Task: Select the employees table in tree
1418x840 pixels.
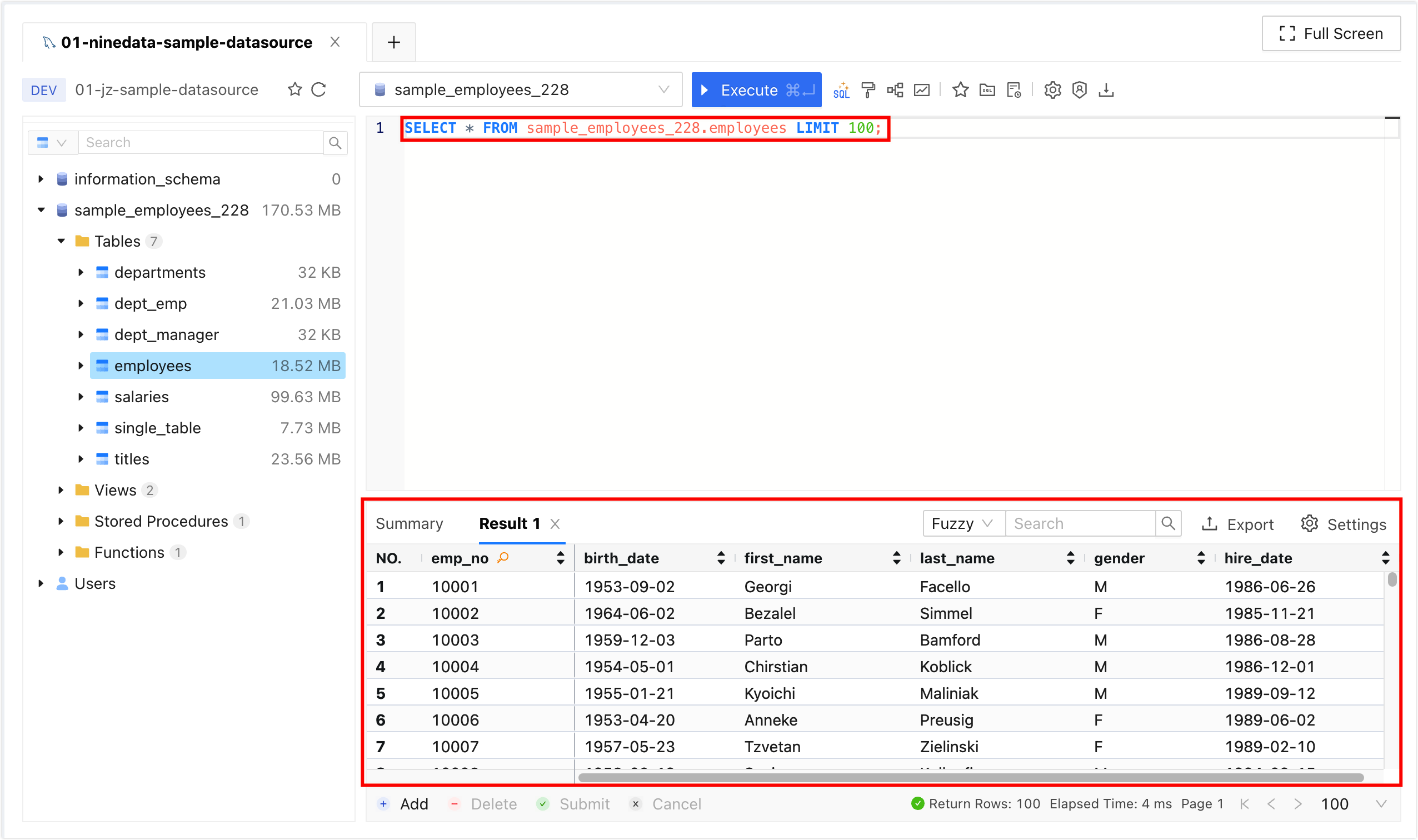Action: 217,366
